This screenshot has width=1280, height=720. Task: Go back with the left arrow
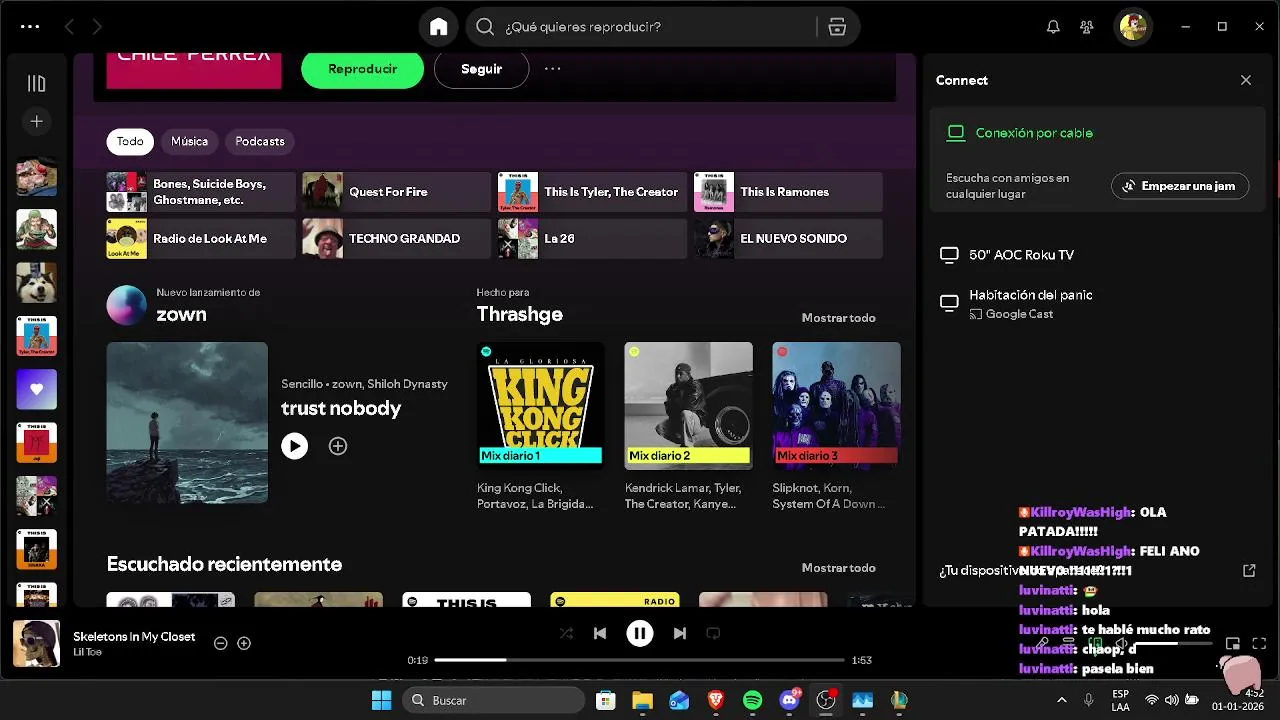69,27
